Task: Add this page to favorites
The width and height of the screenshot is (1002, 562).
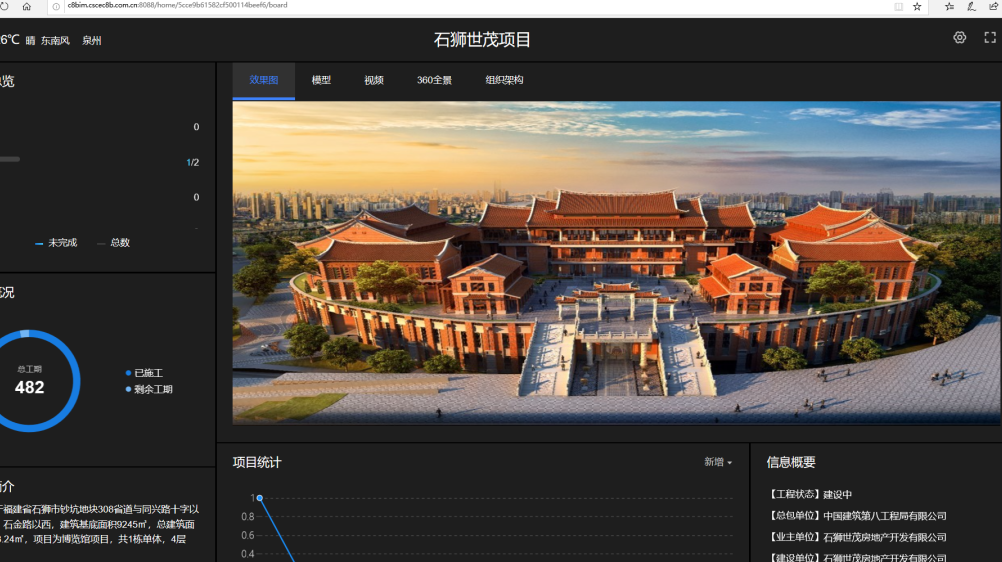Action: (917, 6)
